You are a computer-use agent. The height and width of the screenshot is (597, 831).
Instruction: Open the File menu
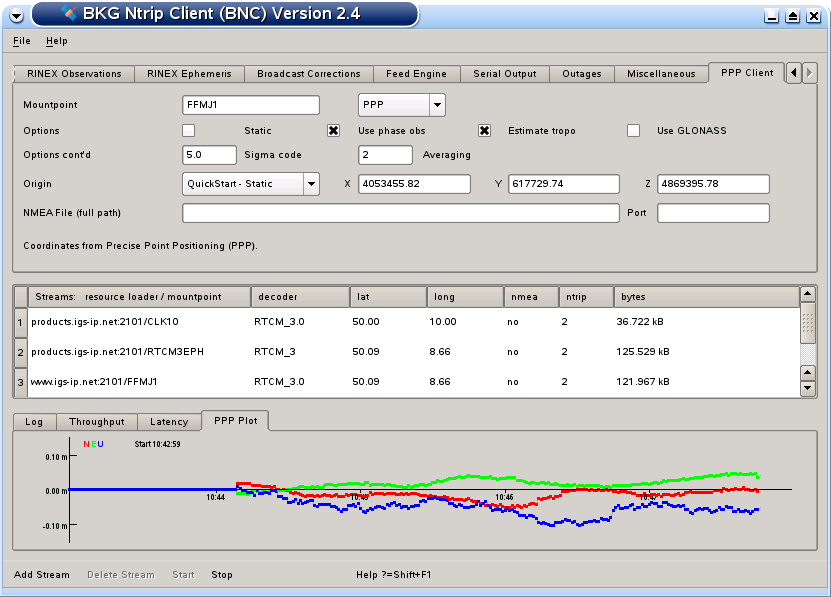click(x=22, y=41)
